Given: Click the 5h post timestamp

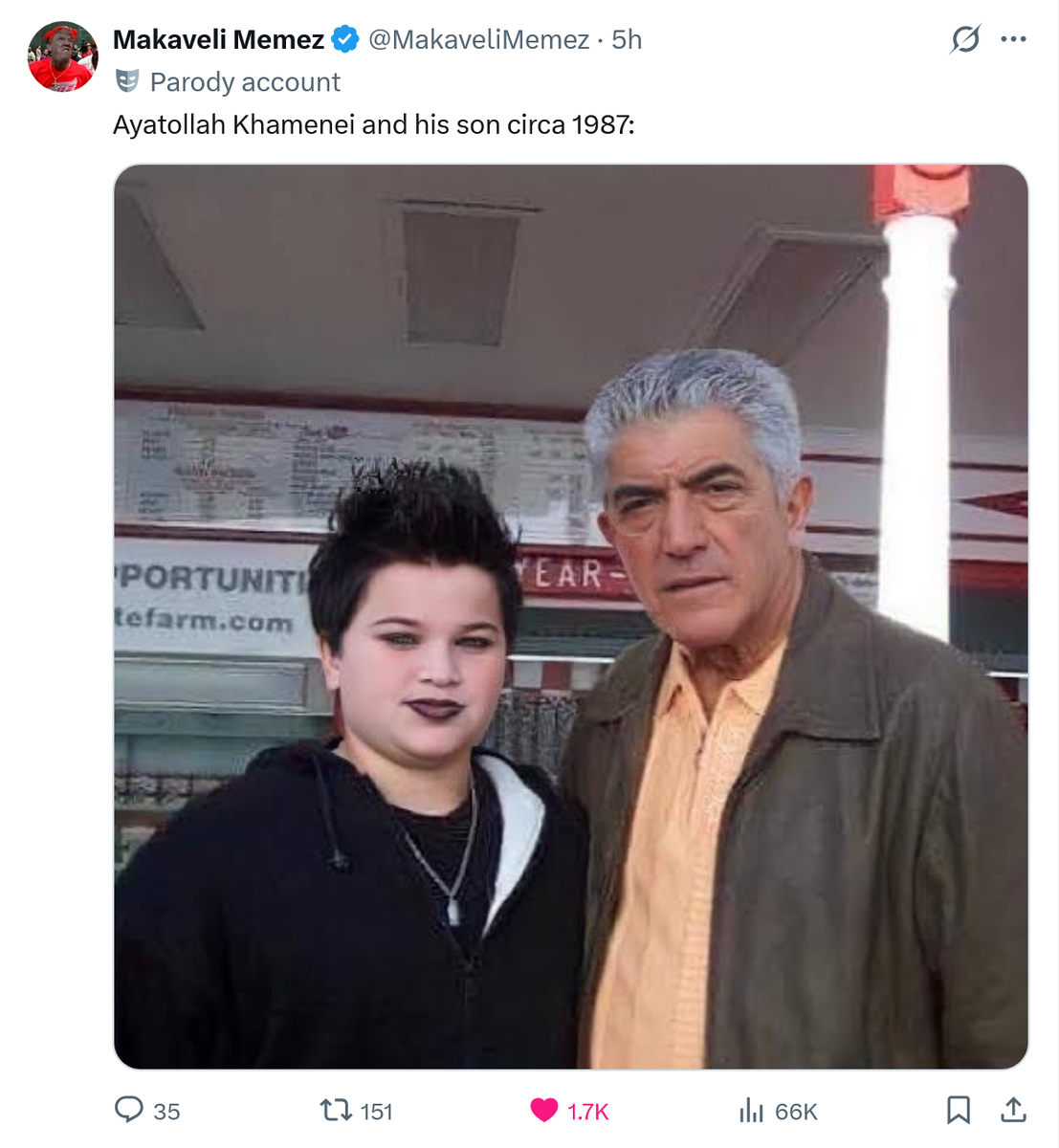Looking at the screenshot, I should [x=627, y=39].
